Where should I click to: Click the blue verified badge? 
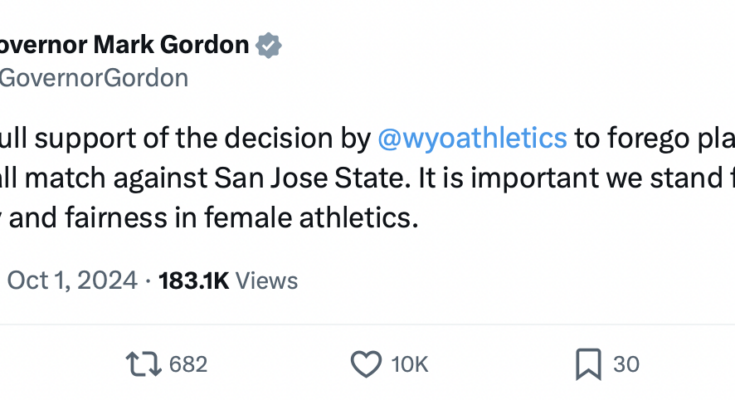point(269,45)
